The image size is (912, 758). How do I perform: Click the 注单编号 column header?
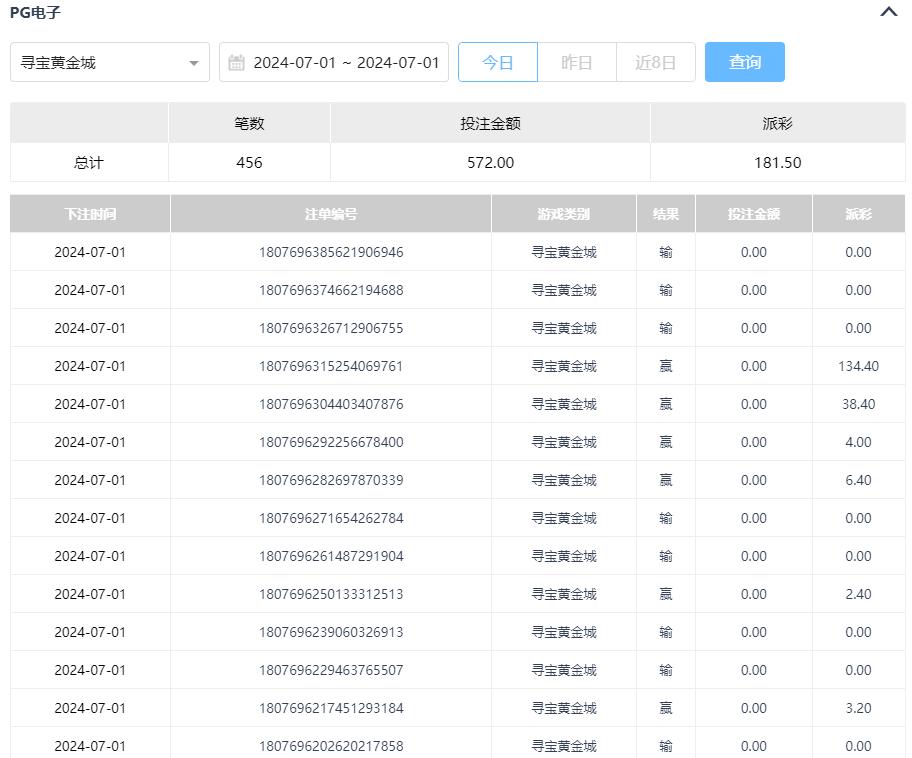330,214
